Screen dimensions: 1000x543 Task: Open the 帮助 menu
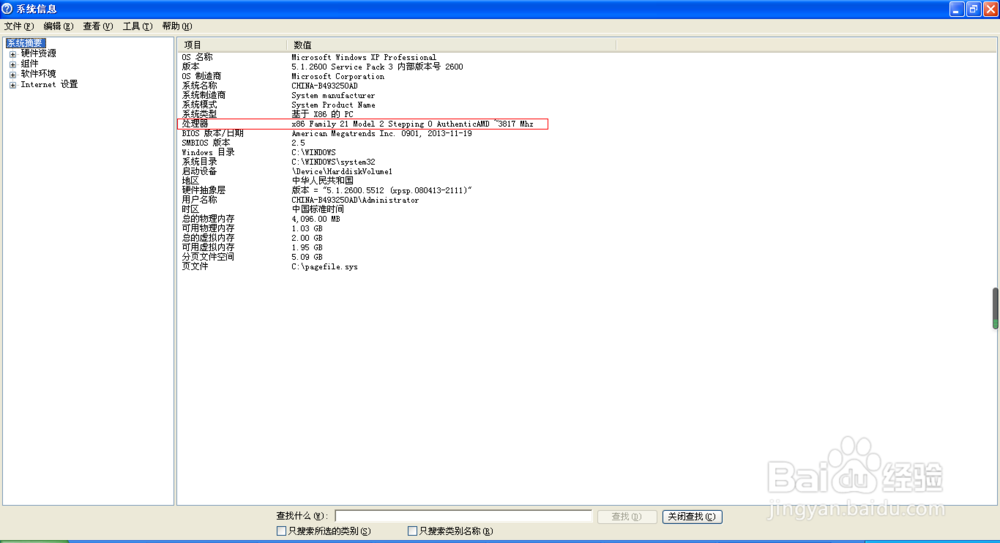177,26
